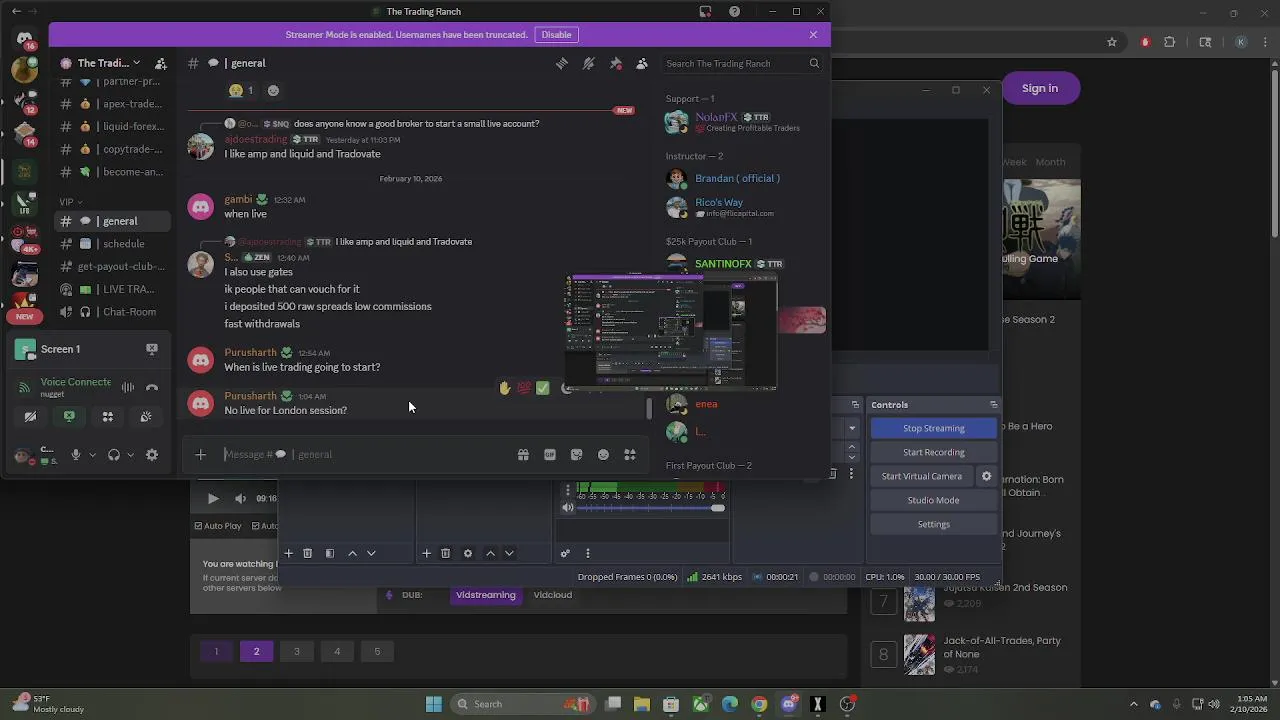Open OBS Settings button
Viewport: 1280px width, 720px height.
(933, 524)
